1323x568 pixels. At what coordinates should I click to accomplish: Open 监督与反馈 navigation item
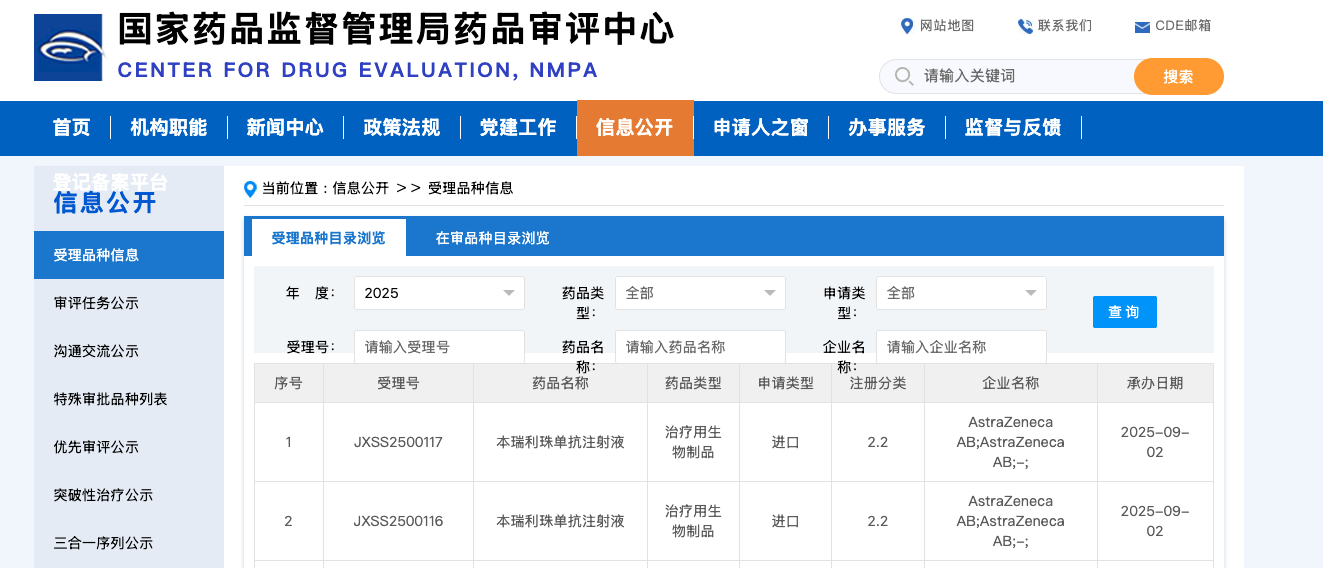tap(1013, 128)
